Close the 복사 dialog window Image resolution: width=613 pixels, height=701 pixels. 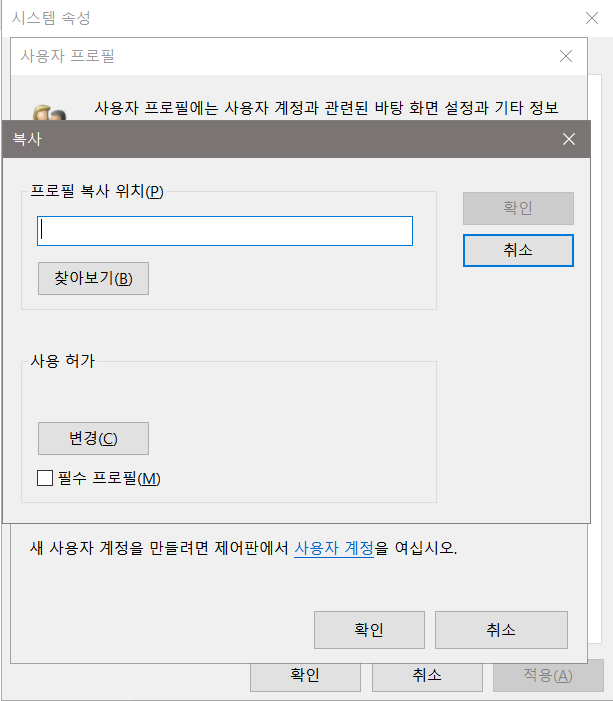[x=569, y=139]
